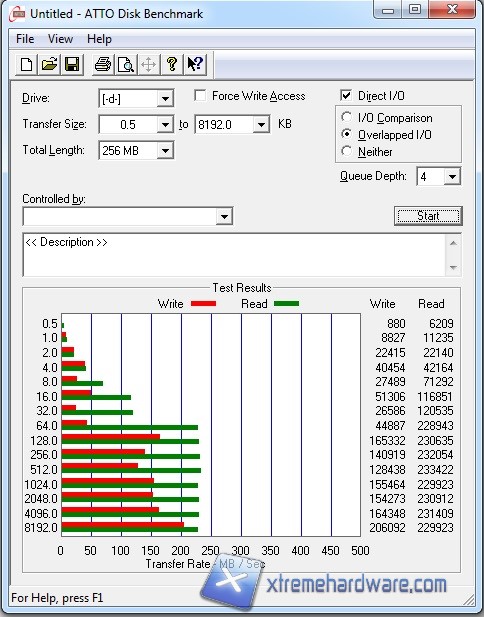Save results with the floppy disk icon
The image size is (484, 617).
coord(72,64)
